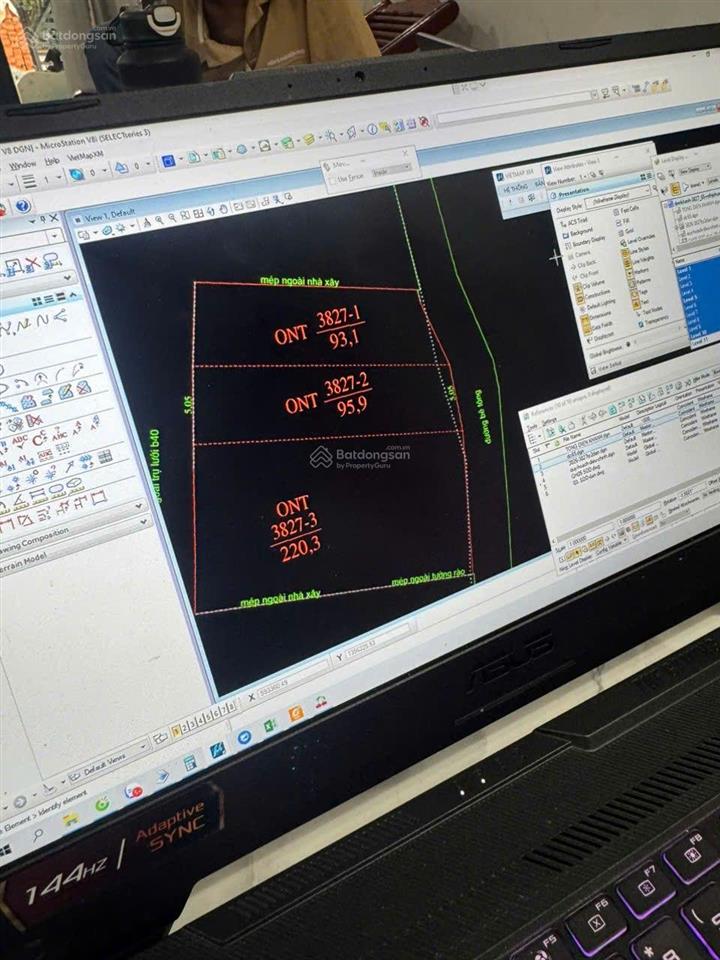Click Zoom Out magnifier in View 1 toolbar
The height and width of the screenshot is (960, 720).
pyautogui.click(x=173, y=218)
